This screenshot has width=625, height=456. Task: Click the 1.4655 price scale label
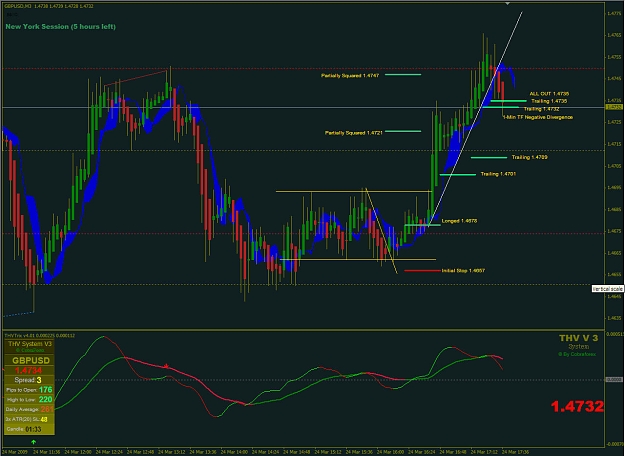(614, 274)
